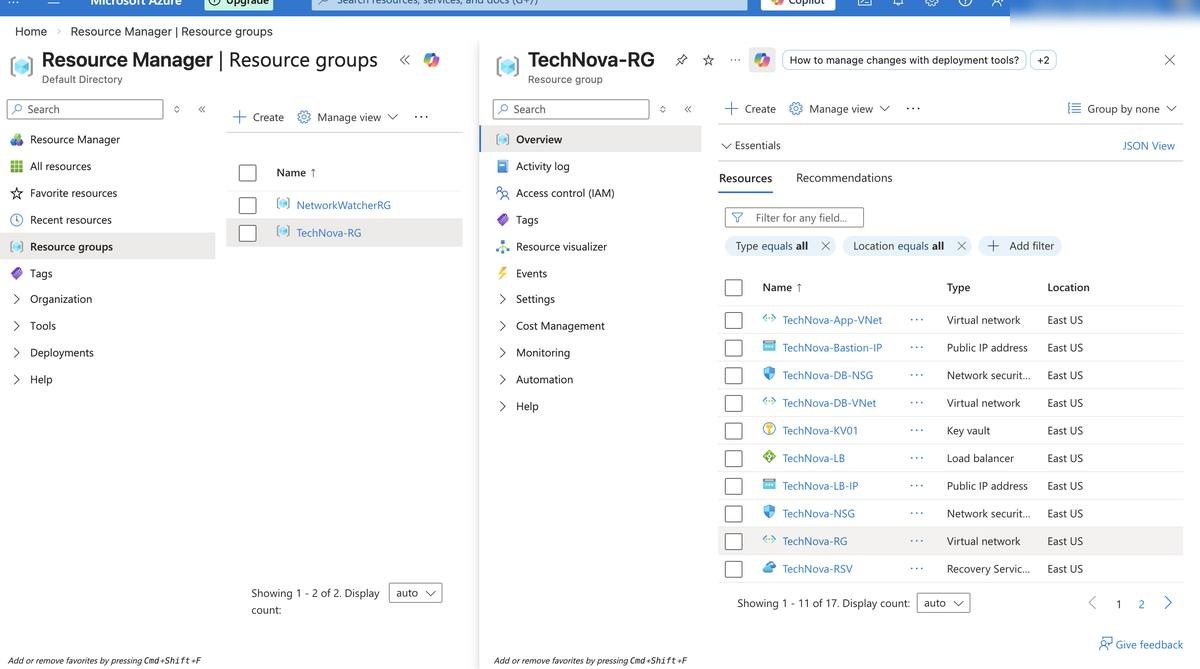Click the TechNova-RSV recovery vault icon
The image size is (1200, 669).
click(769, 567)
